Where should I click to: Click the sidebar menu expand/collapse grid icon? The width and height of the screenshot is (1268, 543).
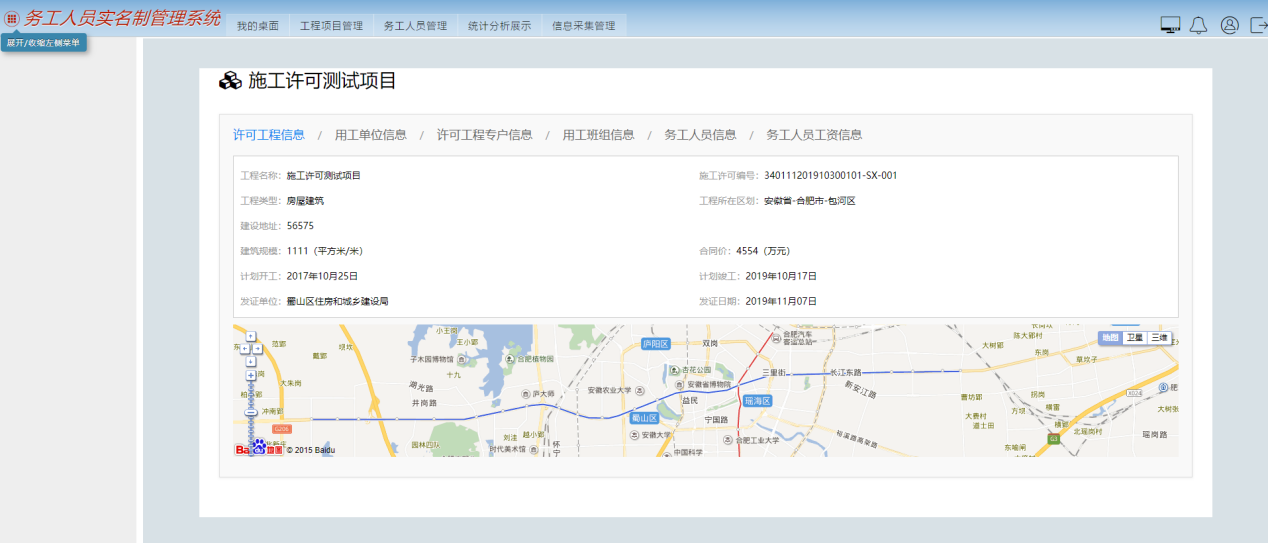pos(12,18)
